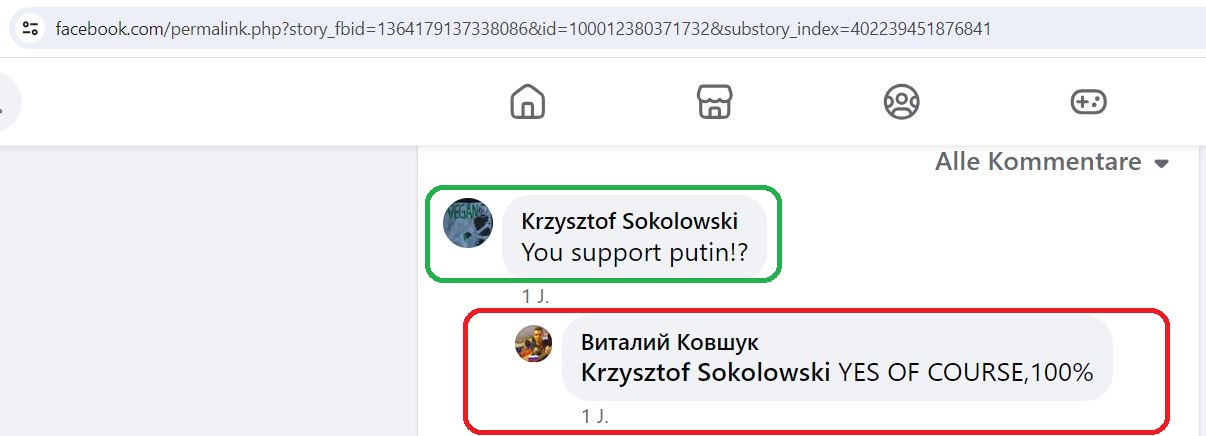Click the 'You support putin!?' comment text
Screen dimensions: 1206x436
pyautogui.click(x=635, y=253)
